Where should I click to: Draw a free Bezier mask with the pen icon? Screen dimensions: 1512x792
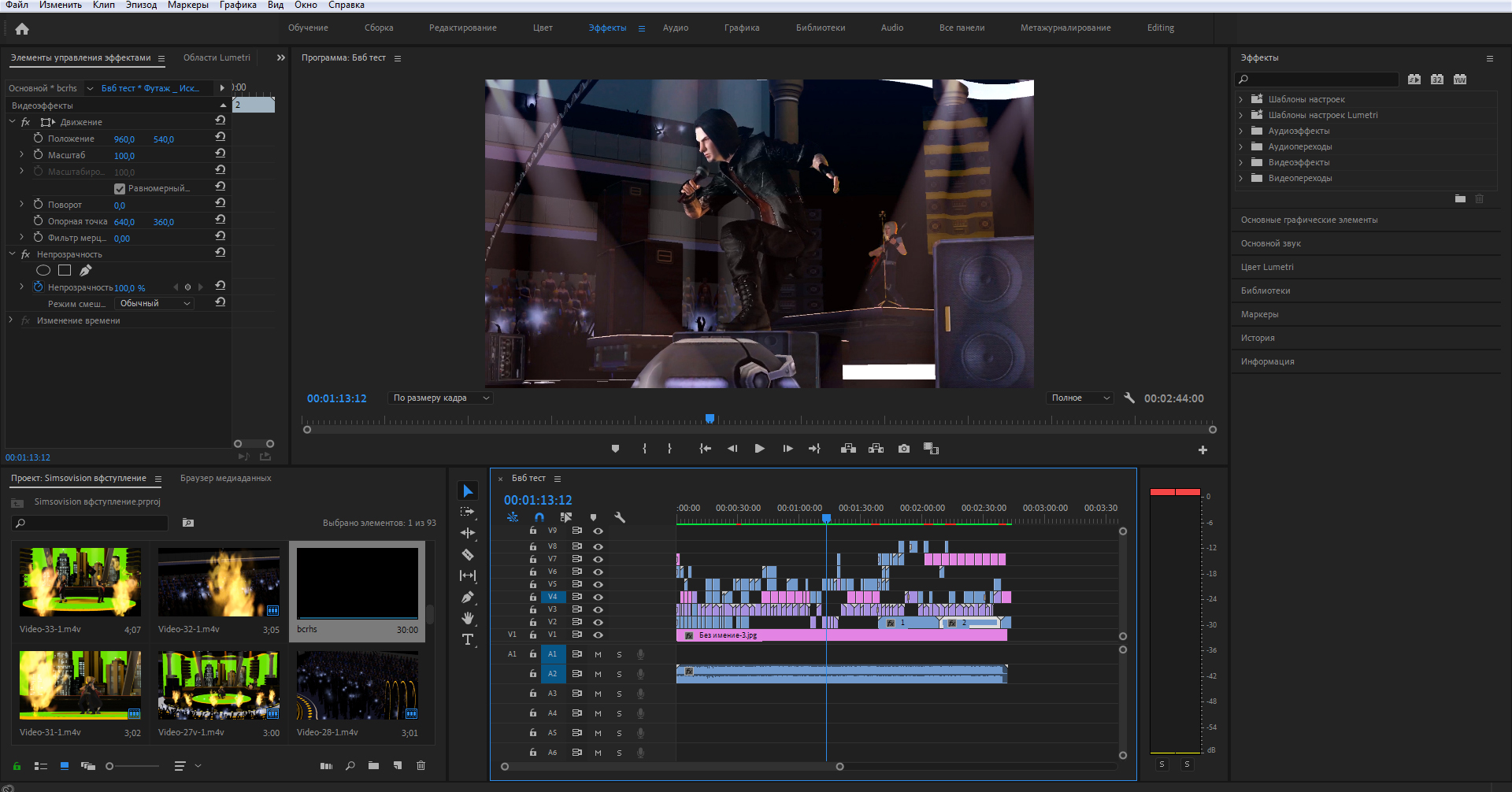pyautogui.click(x=86, y=270)
